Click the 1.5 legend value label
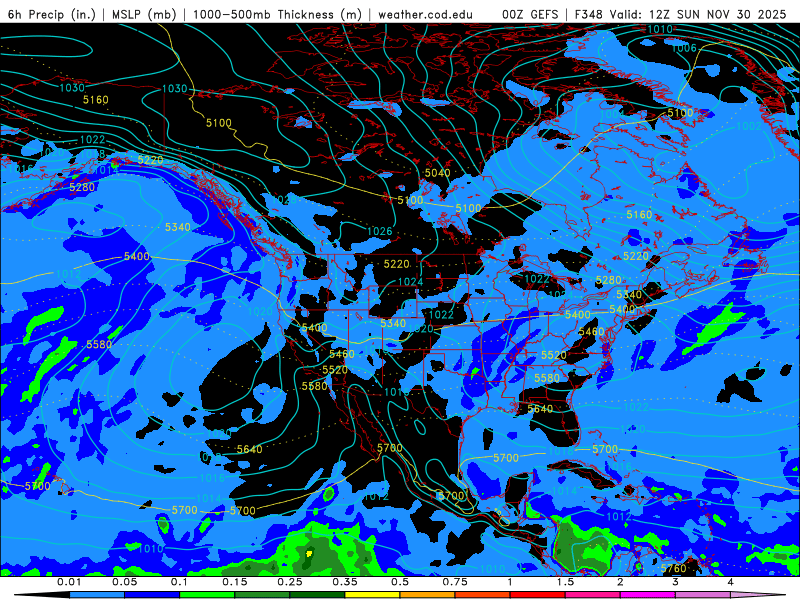 coord(565,582)
